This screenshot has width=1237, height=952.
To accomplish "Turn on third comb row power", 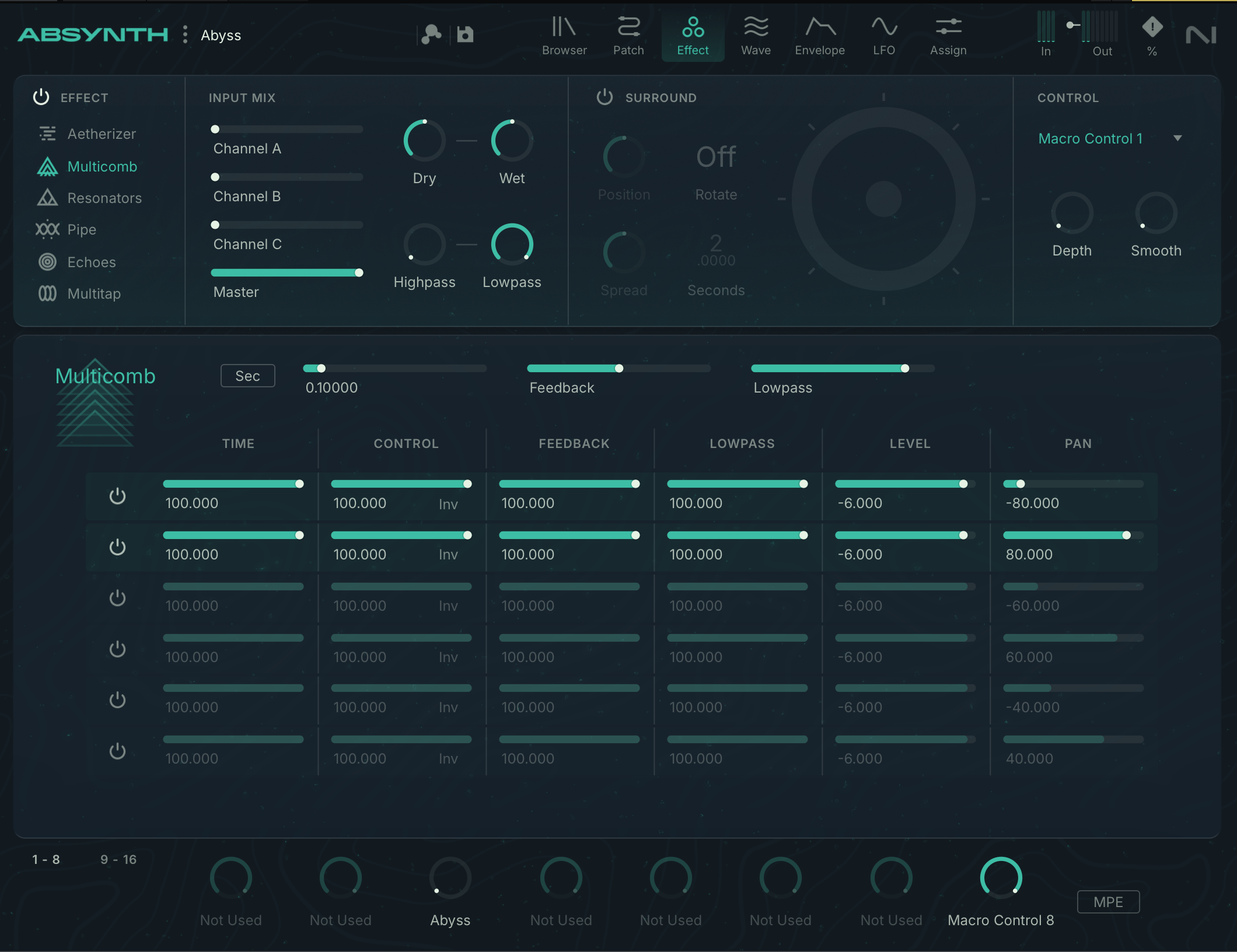I will tap(117, 598).
